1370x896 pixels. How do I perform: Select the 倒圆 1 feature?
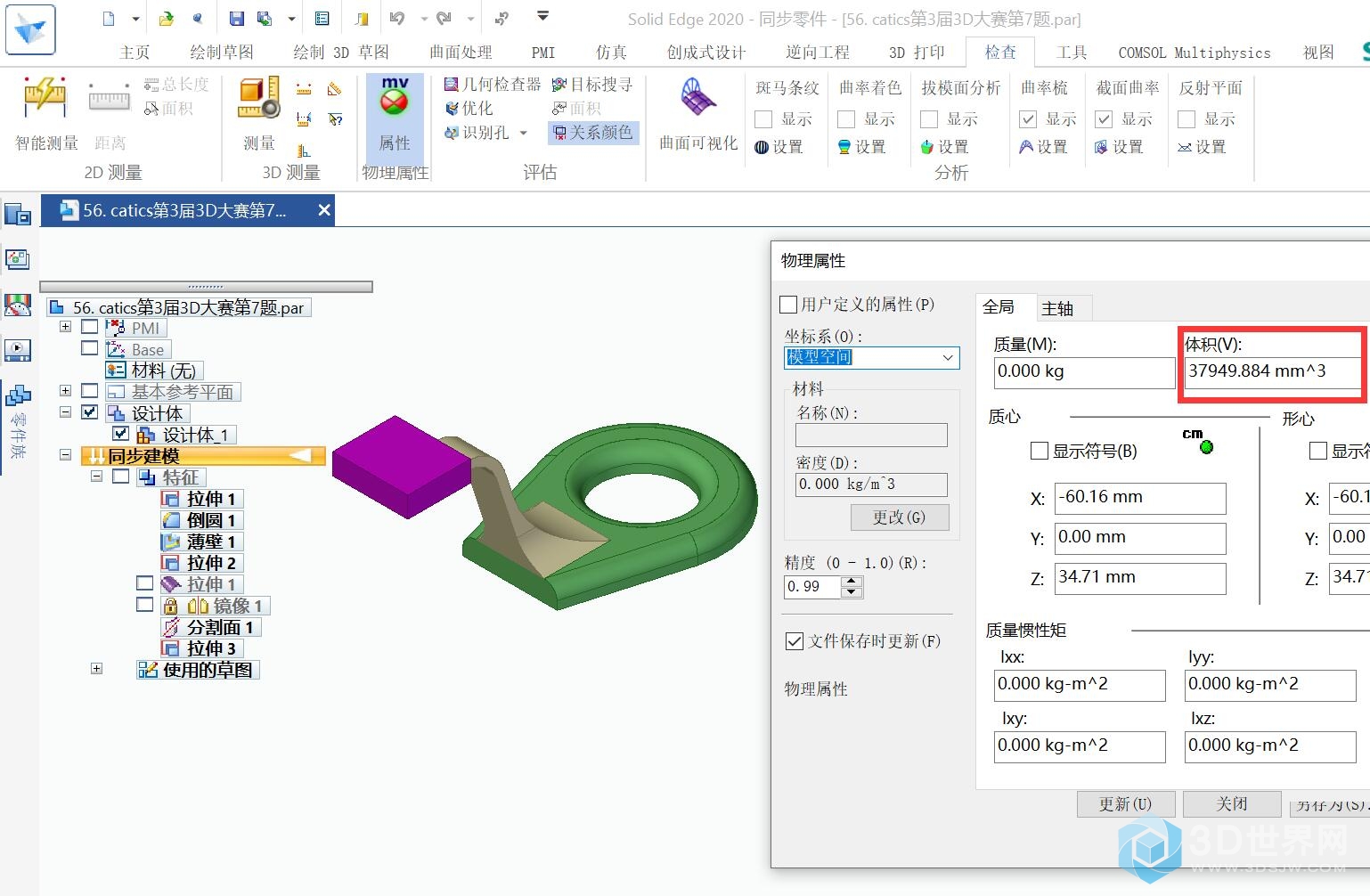tap(201, 520)
